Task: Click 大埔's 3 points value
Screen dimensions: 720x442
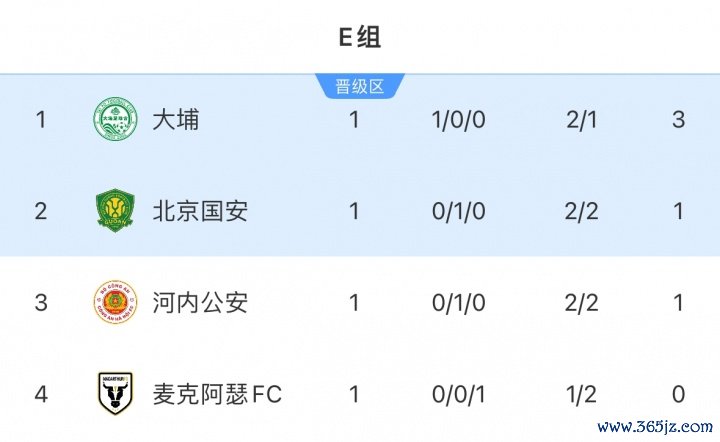Action: [x=679, y=120]
